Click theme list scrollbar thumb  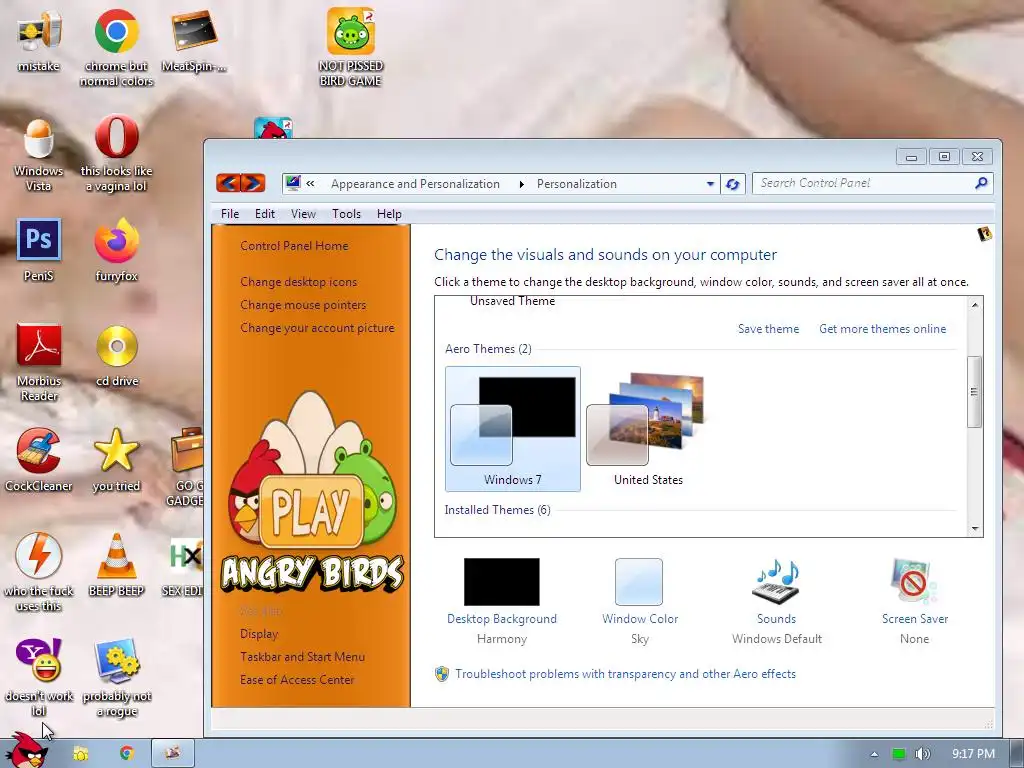click(x=974, y=392)
